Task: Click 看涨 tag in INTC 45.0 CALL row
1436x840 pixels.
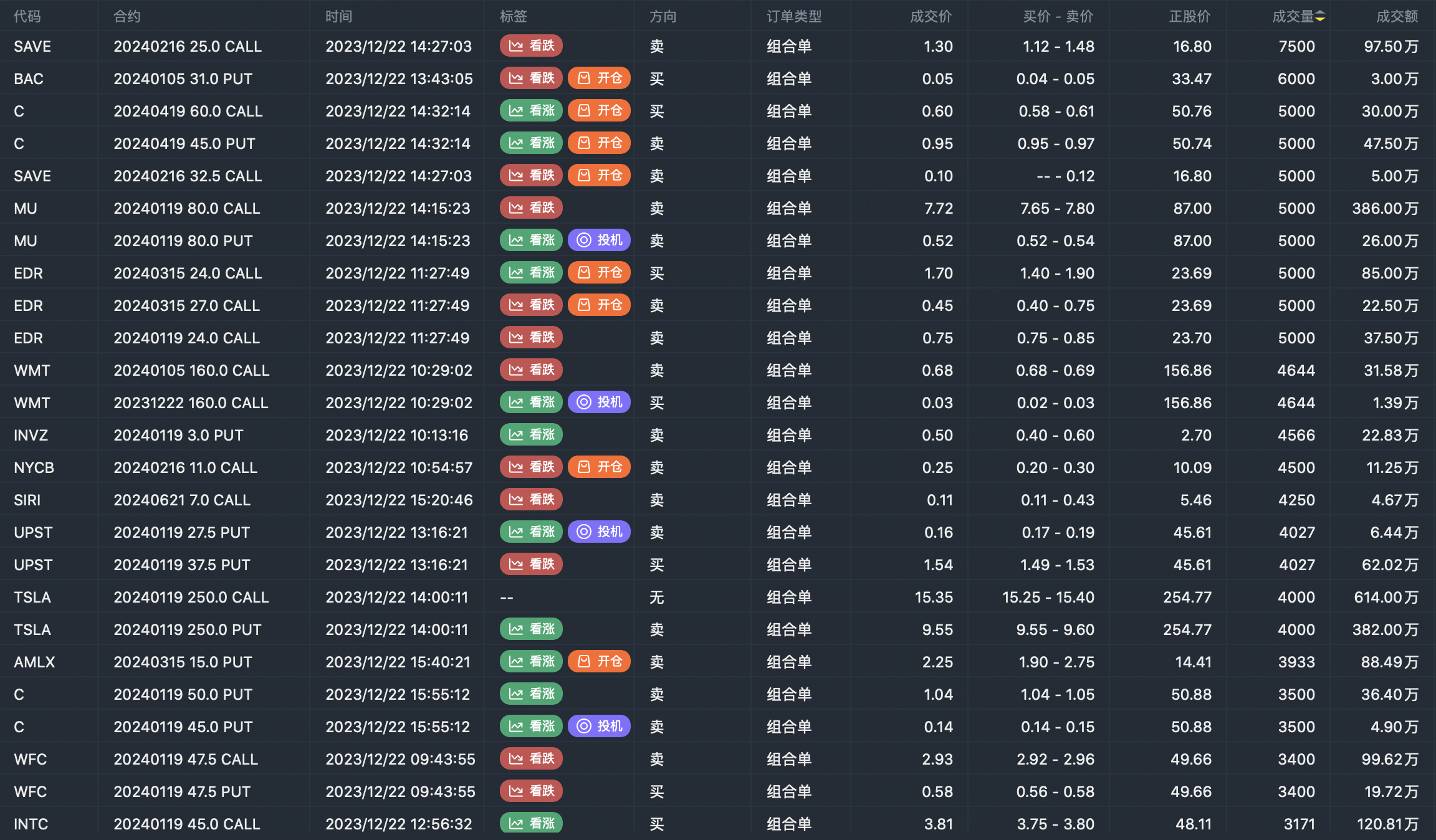Action: (x=531, y=823)
